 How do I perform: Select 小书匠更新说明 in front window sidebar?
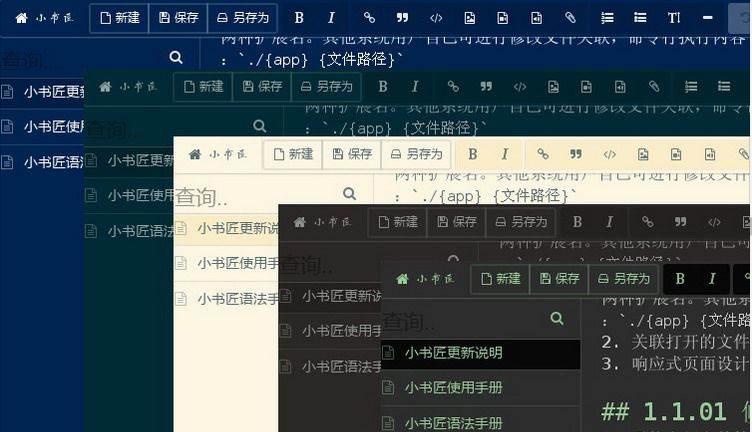tap(481, 353)
